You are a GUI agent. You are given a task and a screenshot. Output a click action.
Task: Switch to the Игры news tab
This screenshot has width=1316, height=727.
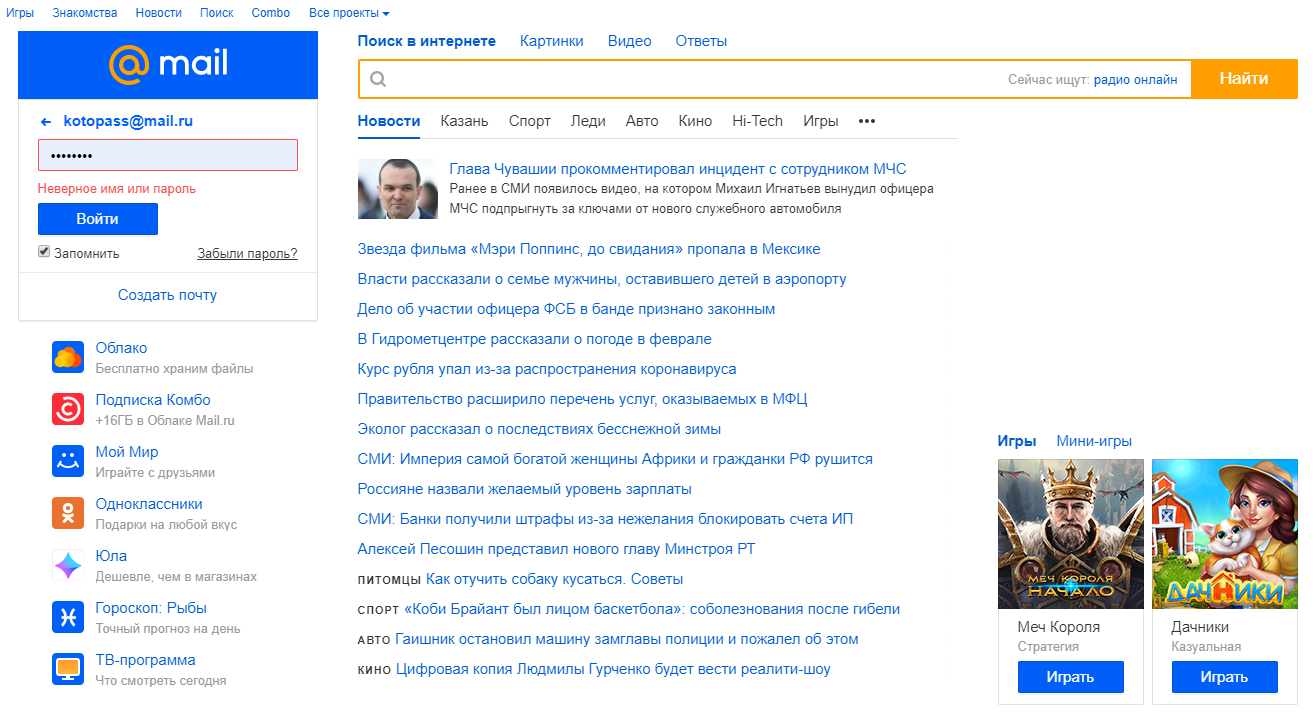pyautogui.click(x=821, y=121)
